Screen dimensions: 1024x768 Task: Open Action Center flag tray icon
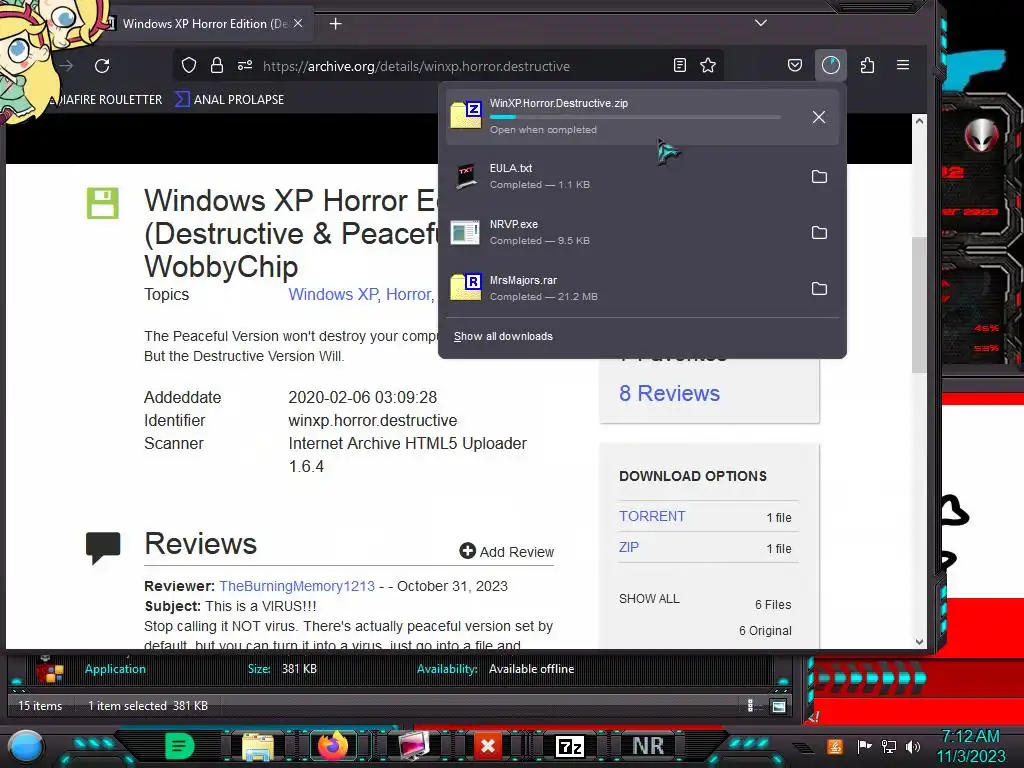pos(865,746)
